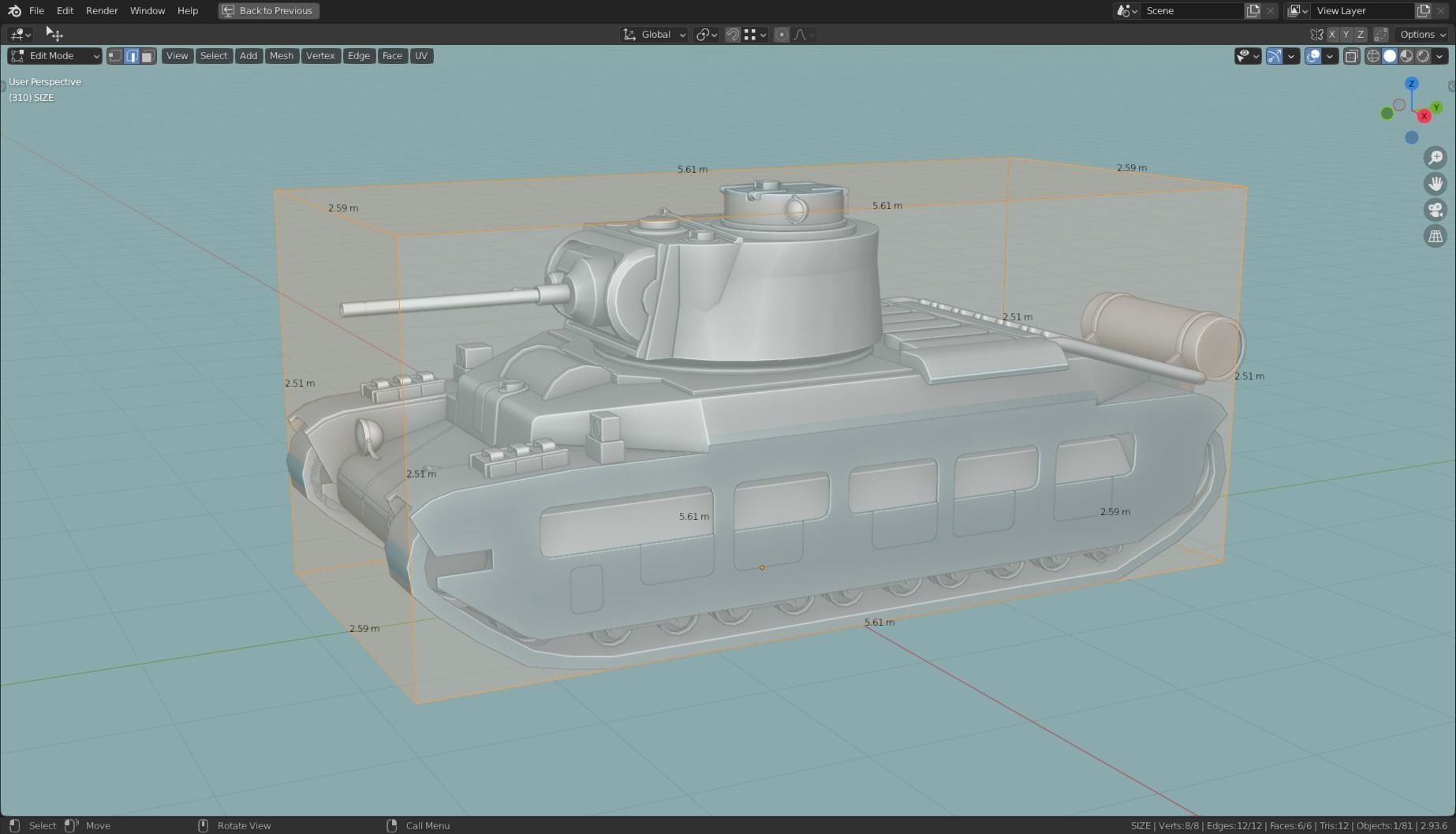The width and height of the screenshot is (1456, 834).
Task: Toggle Z axis mirror
Action: (1361, 34)
